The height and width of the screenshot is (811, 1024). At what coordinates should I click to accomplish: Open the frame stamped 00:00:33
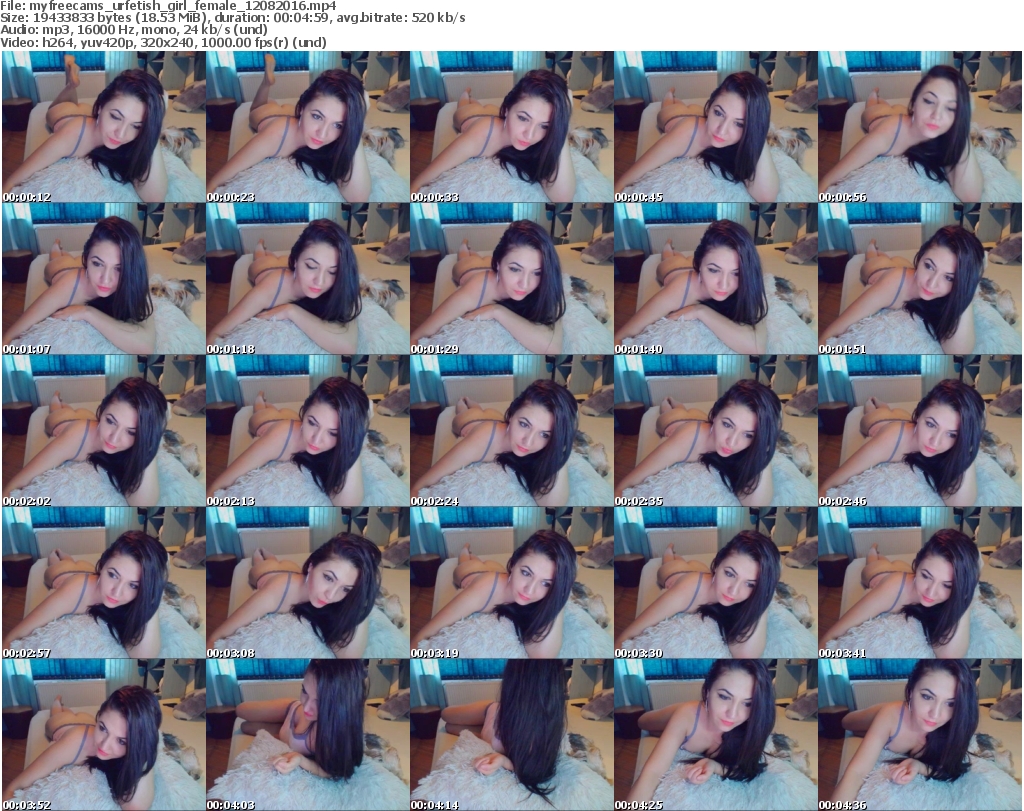pyautogui.click(x=511, y=127)
